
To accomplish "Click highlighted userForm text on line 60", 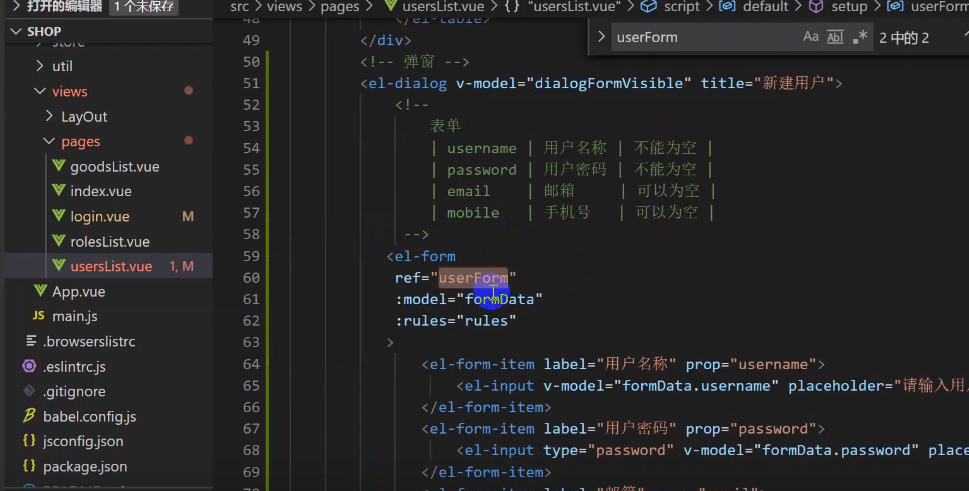I will point(473,278).
